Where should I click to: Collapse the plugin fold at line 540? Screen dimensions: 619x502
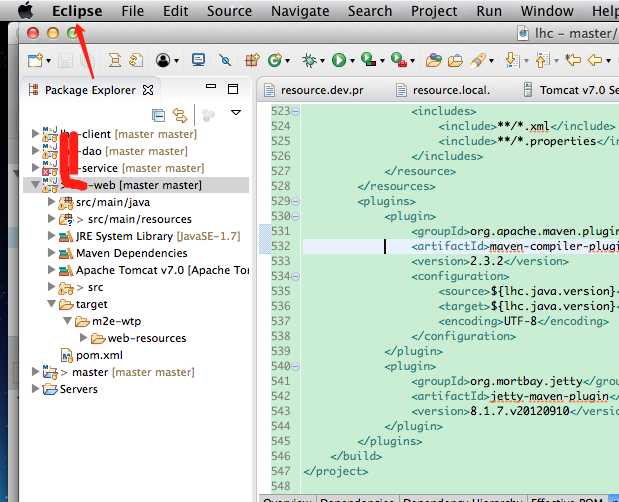point(295,366)
